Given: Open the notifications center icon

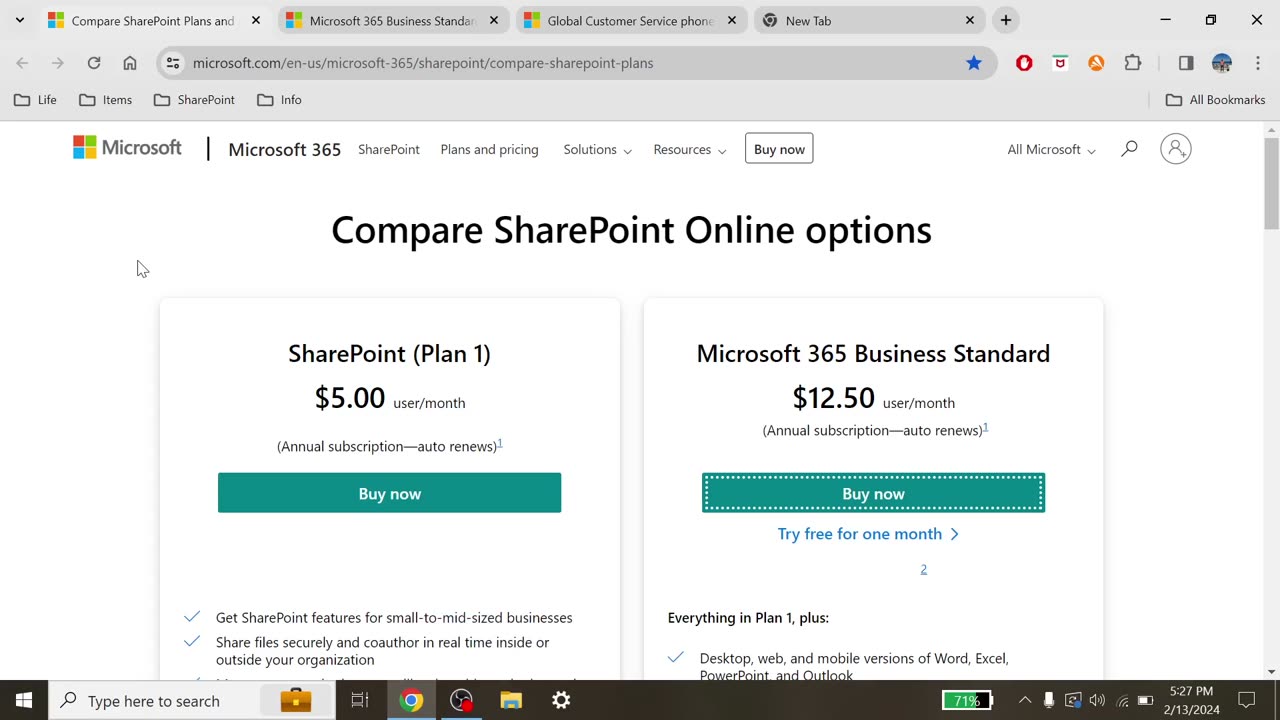Looking at the screenshot, I should (x=1247, y=700).
